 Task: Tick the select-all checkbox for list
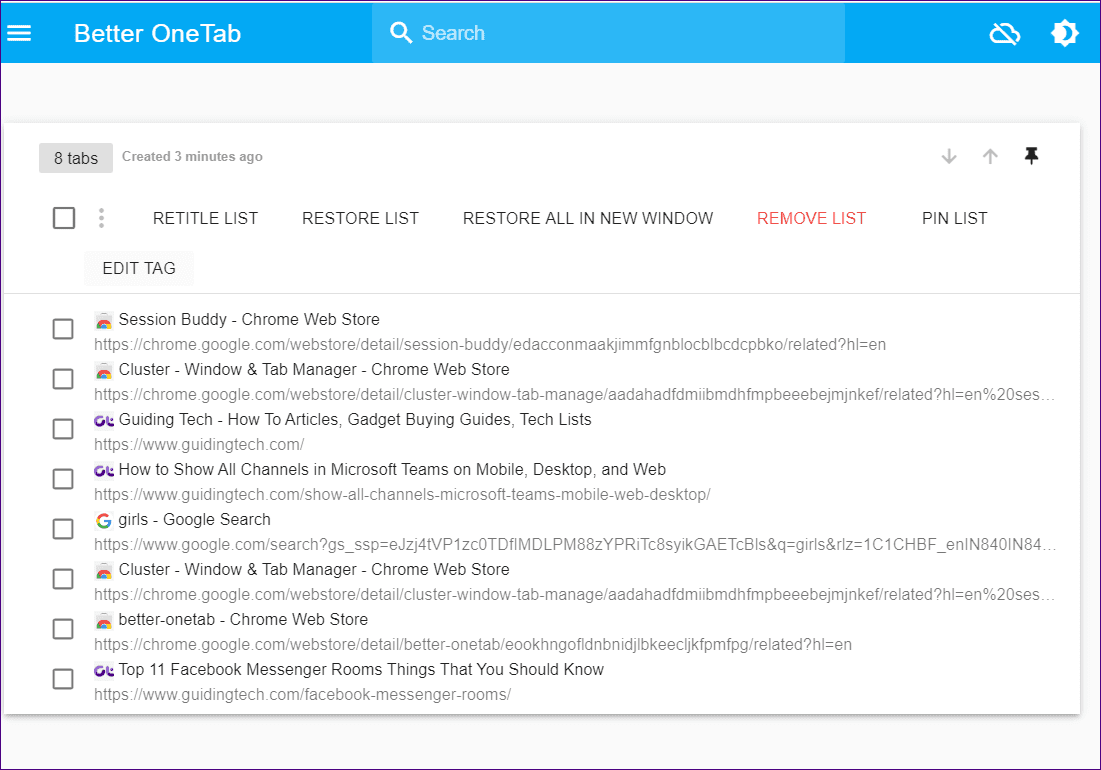[x=64, y=218]
